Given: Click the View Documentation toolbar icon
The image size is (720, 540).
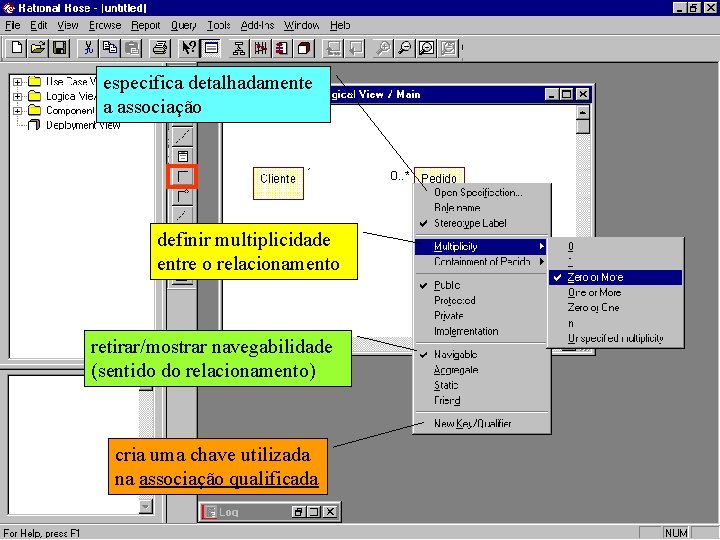Looking at the screenshot, I should coord(211,48).
